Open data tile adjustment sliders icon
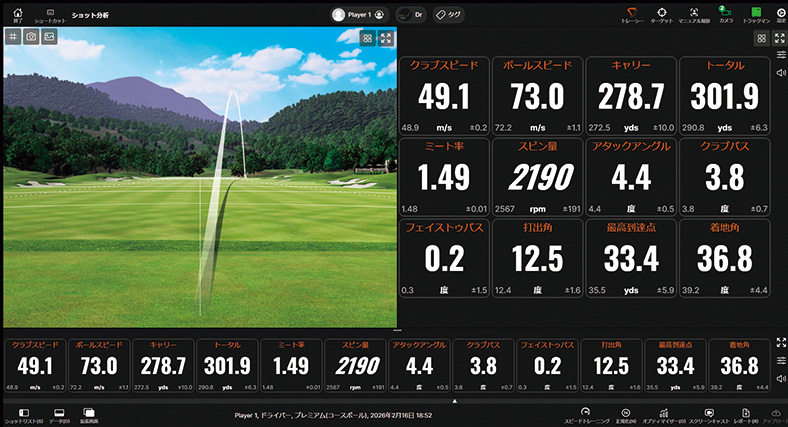Viewport: 788px width, 427px height. (780, 55)
